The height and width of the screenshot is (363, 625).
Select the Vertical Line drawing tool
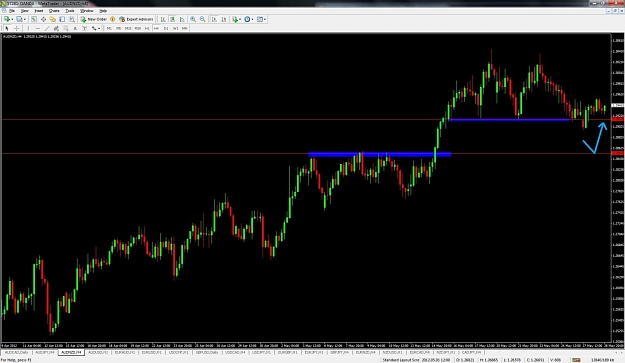point(28,28)
